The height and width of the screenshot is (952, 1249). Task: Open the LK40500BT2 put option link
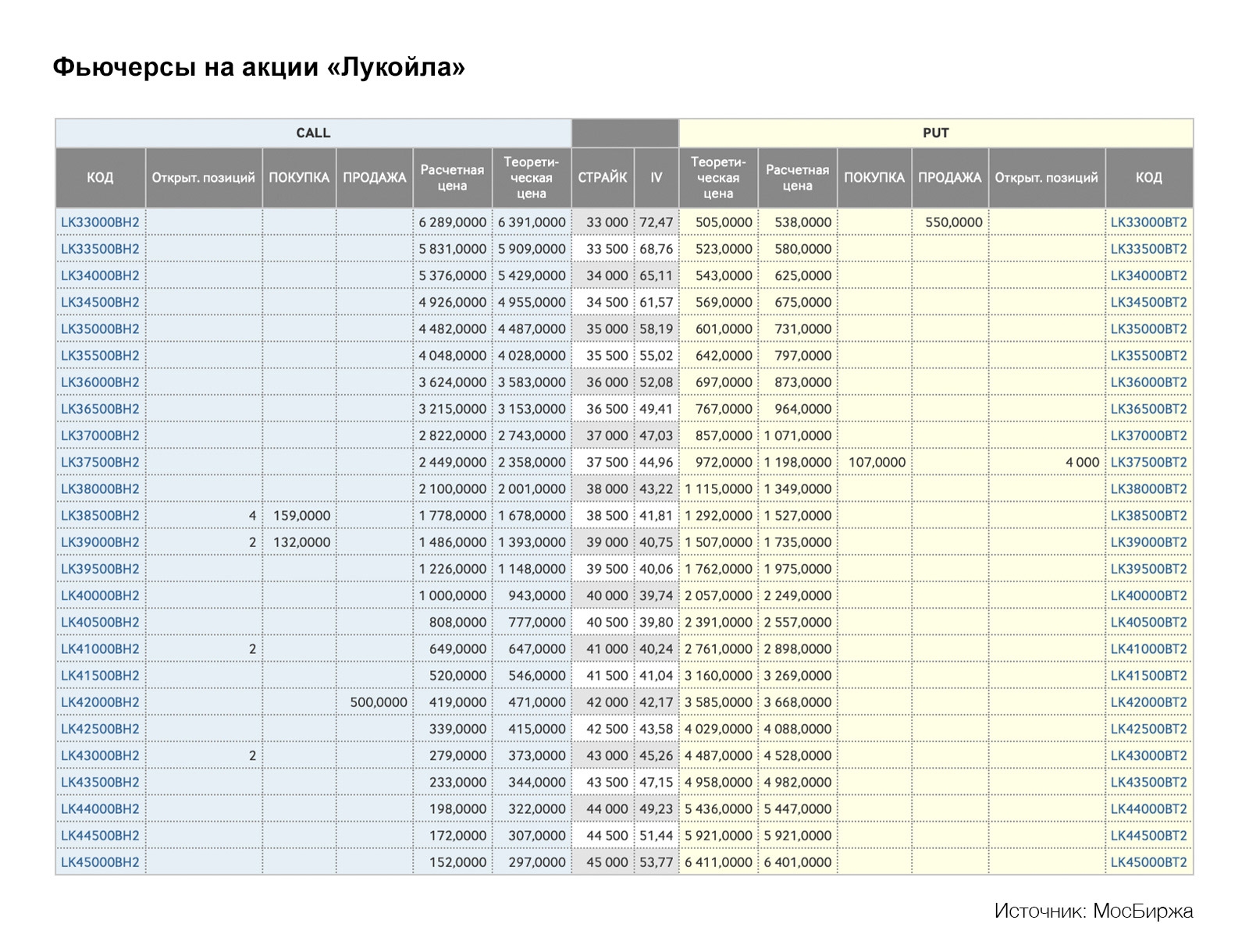click(x=1148, y=622)
